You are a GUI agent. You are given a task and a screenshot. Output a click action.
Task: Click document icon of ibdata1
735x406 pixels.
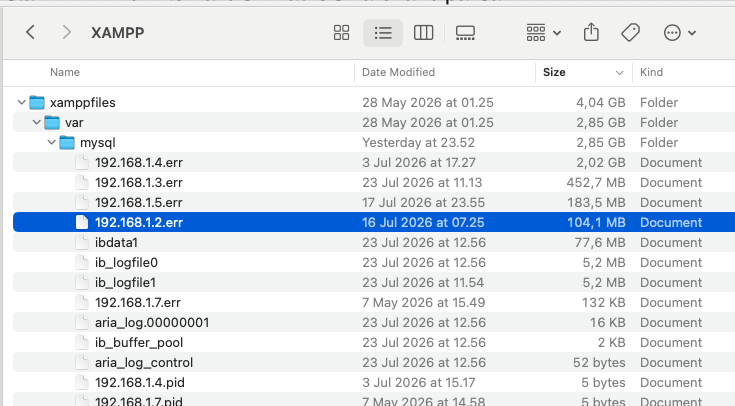pos(82,242)
